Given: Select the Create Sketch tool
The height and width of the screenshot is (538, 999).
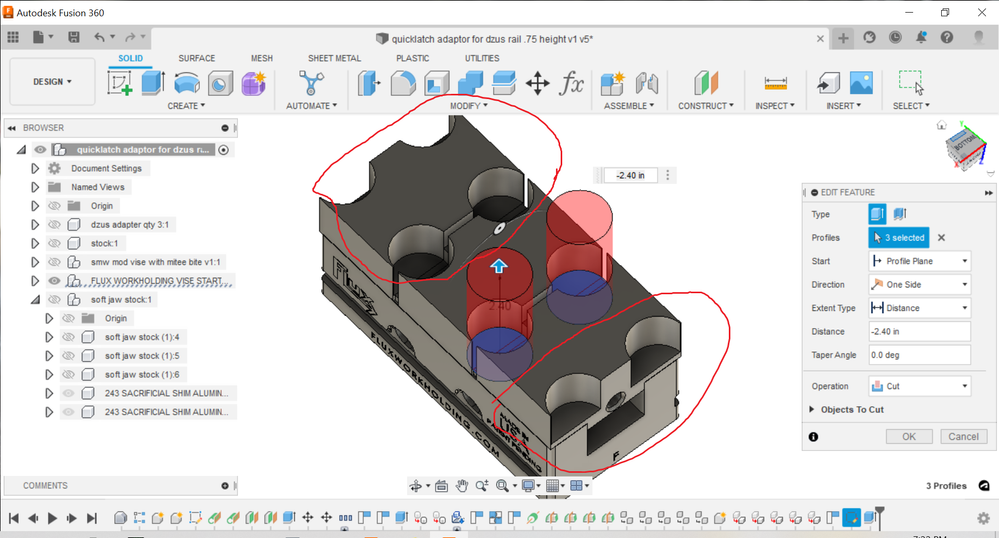Looking at the screenshot, I should [x=120, y=84].
